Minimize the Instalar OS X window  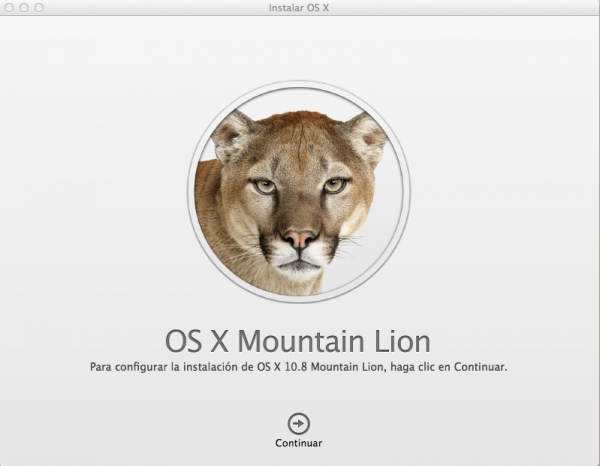[24, 7]
